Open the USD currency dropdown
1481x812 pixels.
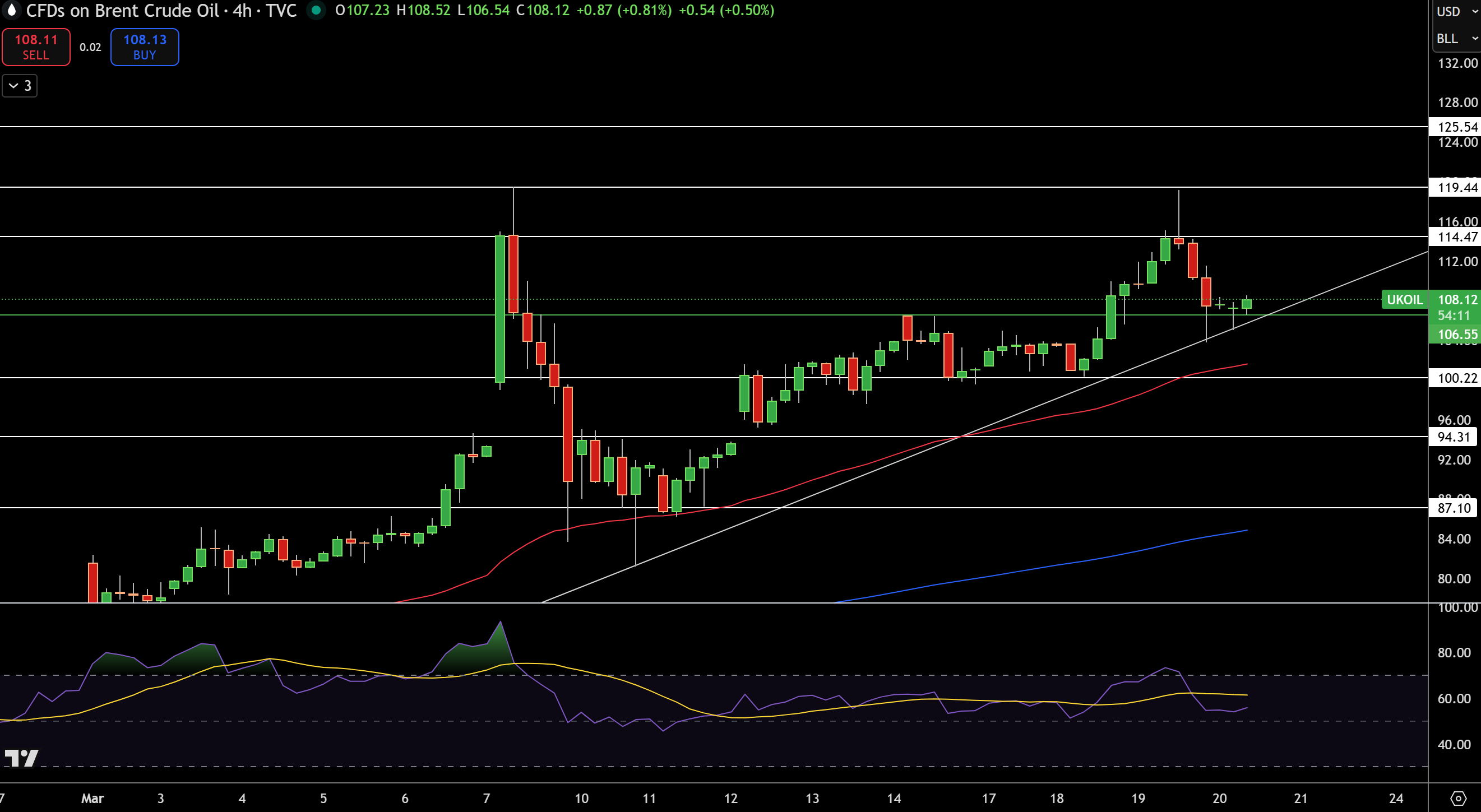click(1455, 12)
